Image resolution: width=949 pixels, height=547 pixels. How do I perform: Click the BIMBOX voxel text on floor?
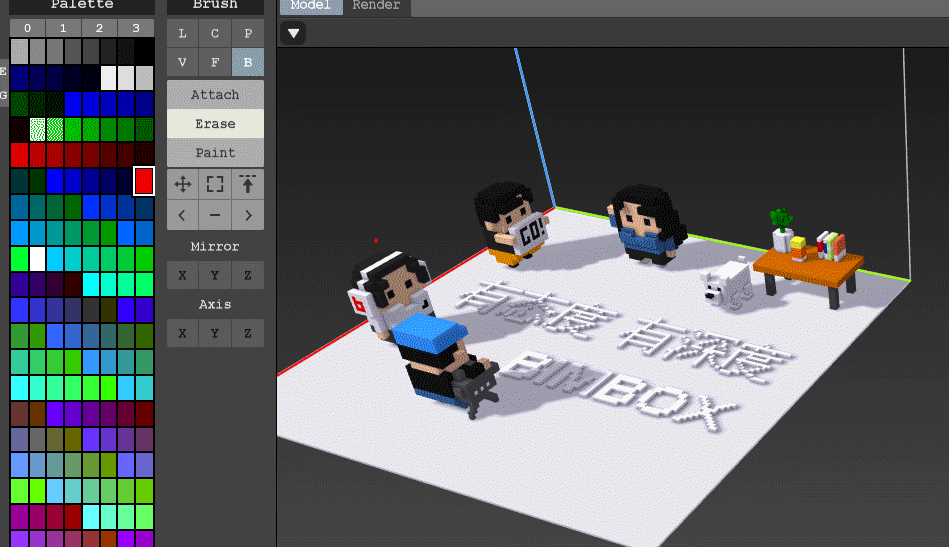coord(620,390)
